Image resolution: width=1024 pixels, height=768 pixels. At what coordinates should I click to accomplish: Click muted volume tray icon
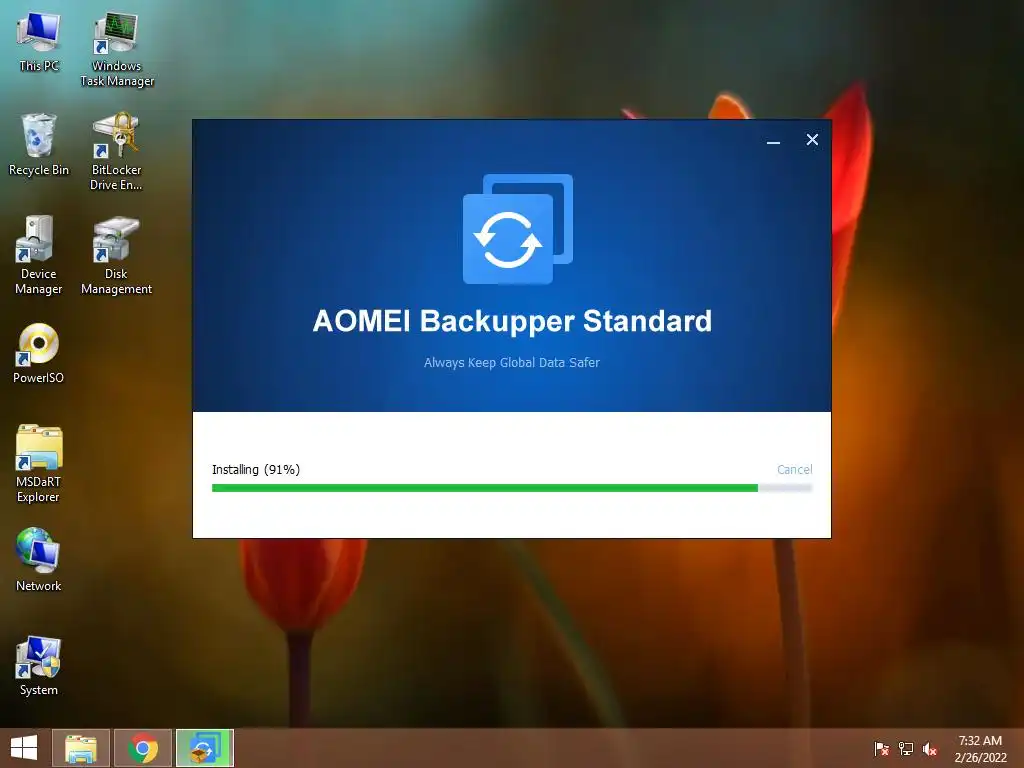pyautogui.click(x=930, y=749)
